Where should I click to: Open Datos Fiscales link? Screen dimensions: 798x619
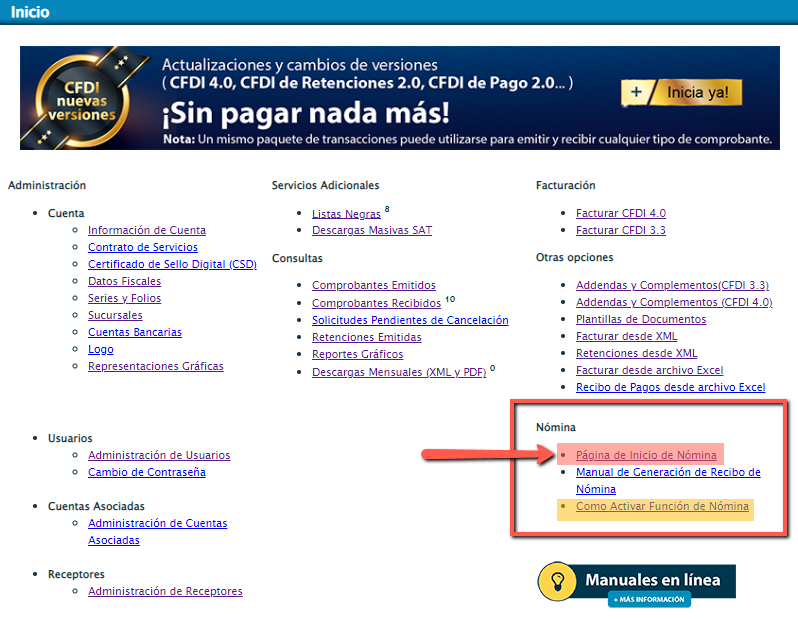[x=124, y=281]
